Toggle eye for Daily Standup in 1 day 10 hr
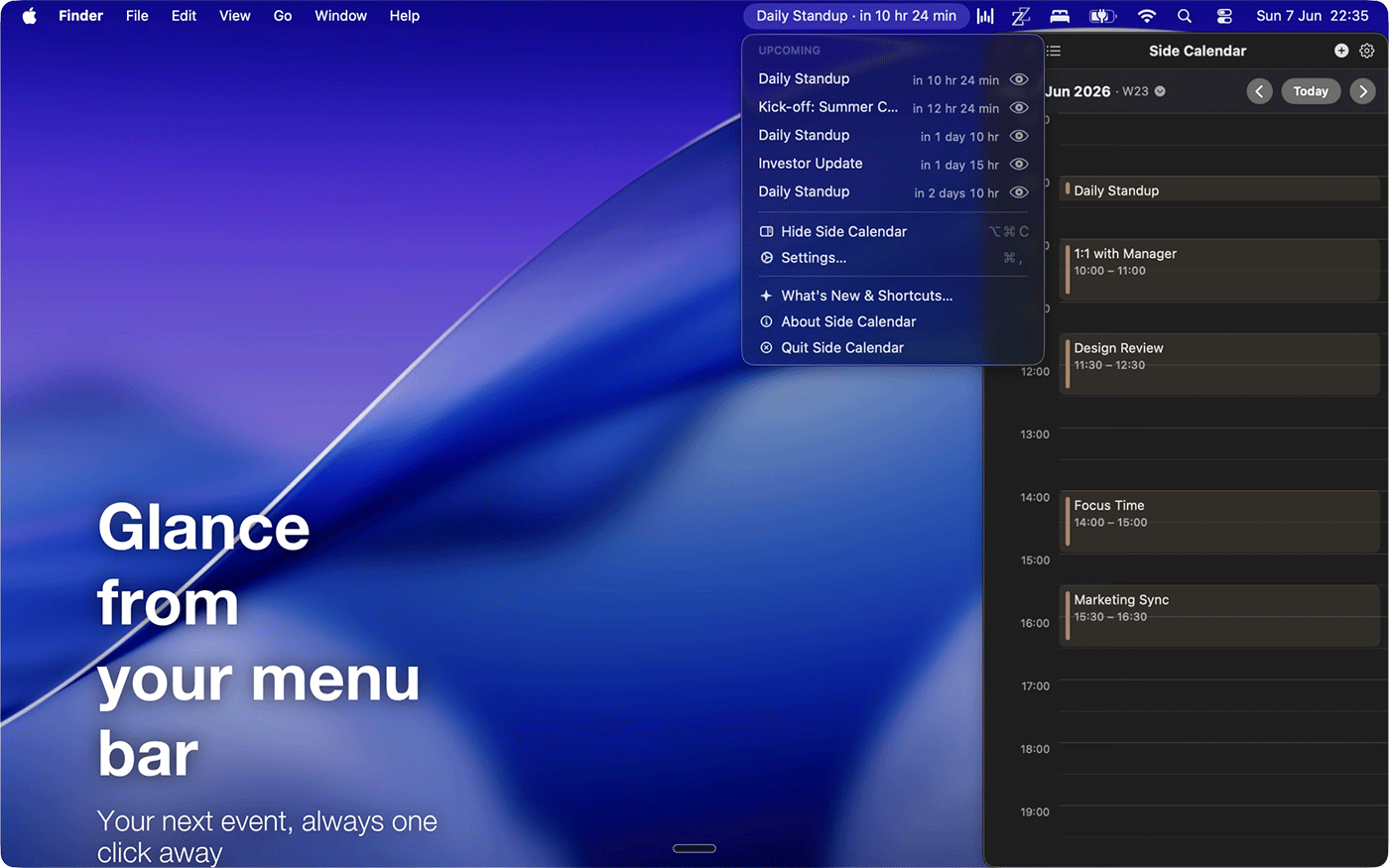Image resolution: width=1389 pixels, height=868 pixels. [1019, 136]
